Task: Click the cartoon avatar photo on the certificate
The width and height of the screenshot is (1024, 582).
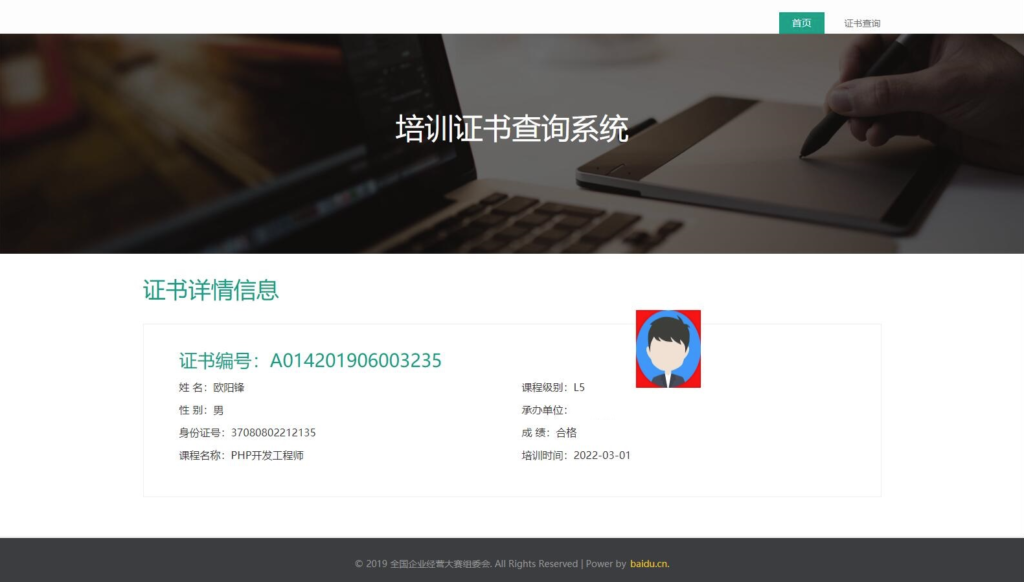Action: 669,348
